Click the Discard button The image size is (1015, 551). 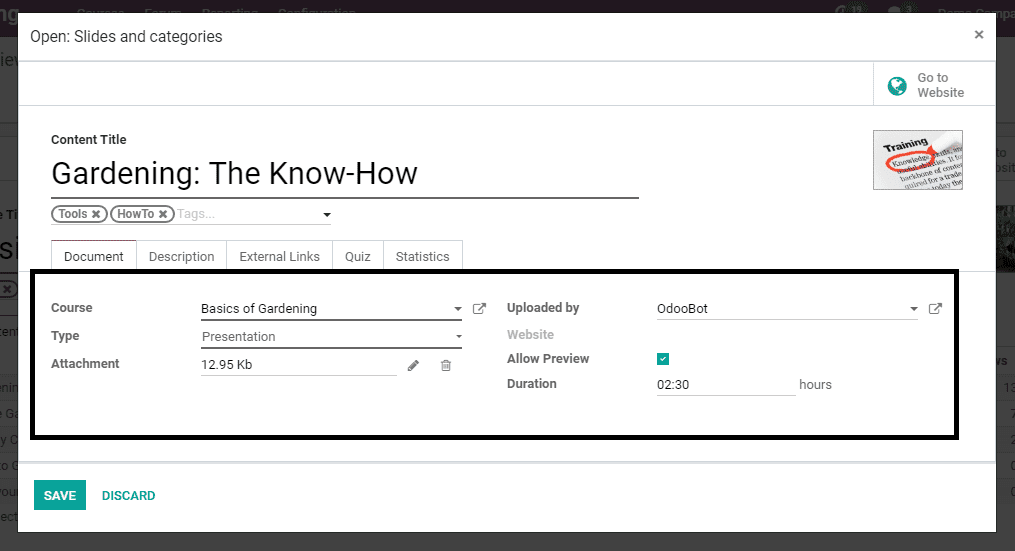[128, 495]
